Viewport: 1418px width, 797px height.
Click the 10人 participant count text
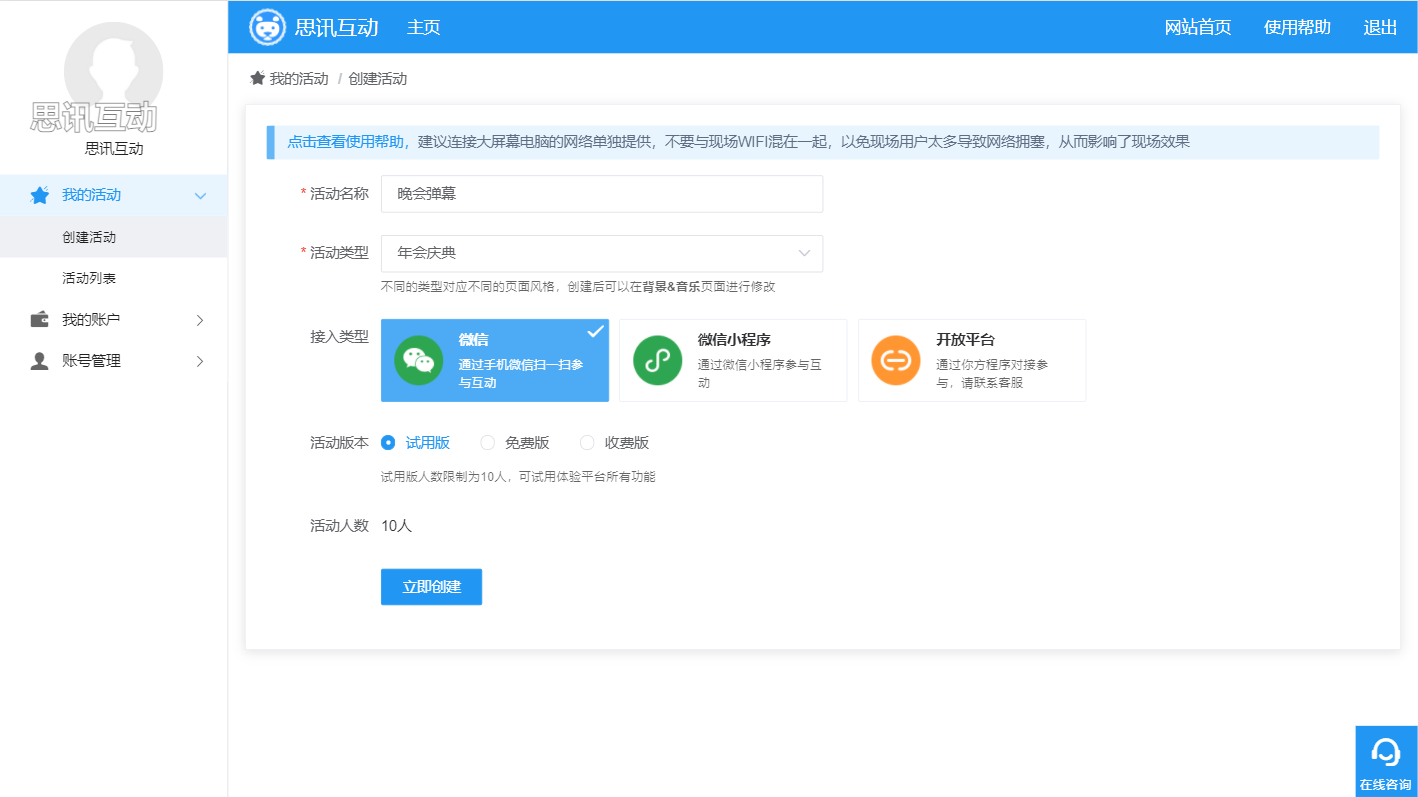(x=397, y=525)
